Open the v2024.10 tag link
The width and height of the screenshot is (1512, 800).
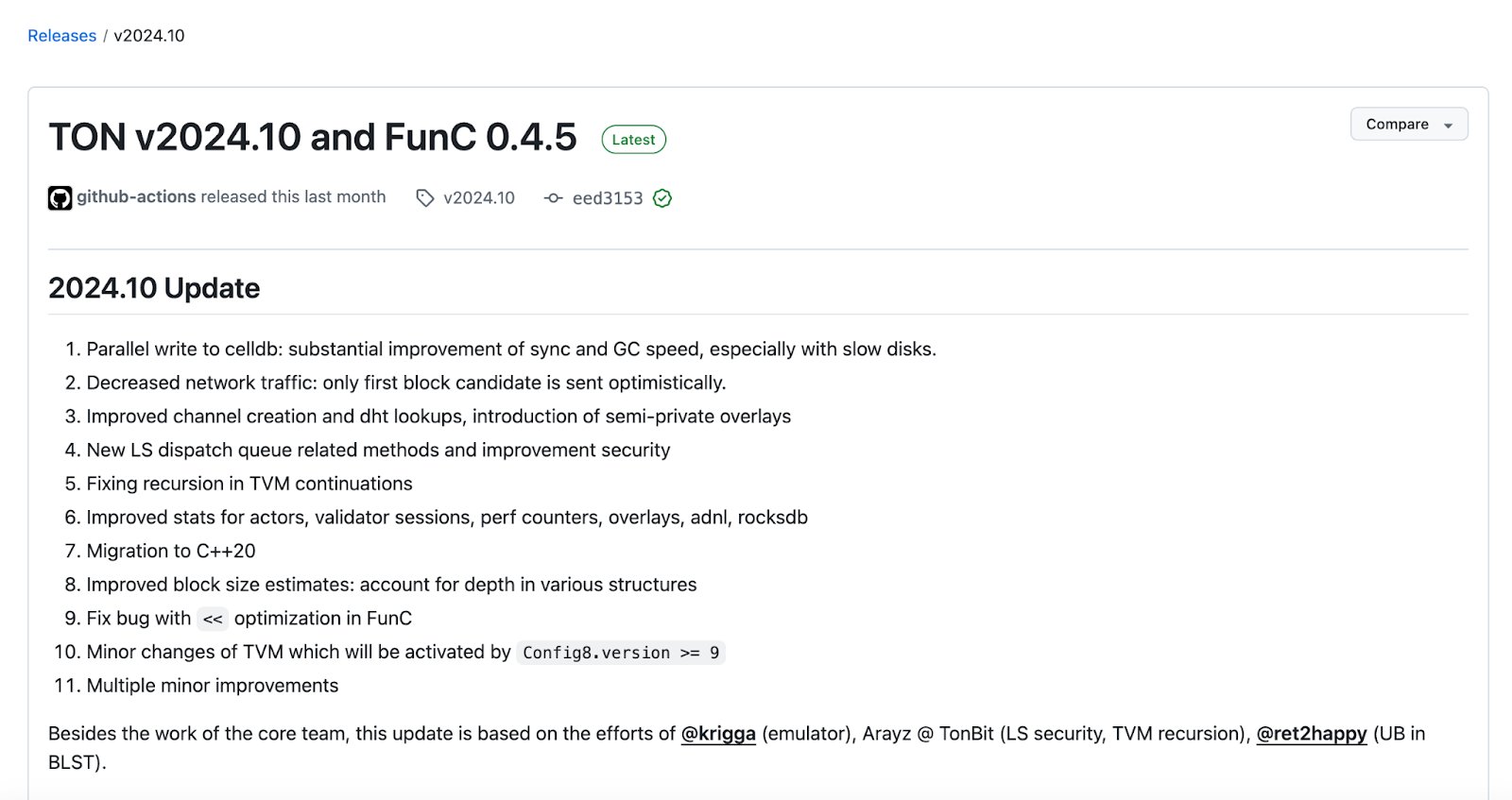[x=478, y=197]
